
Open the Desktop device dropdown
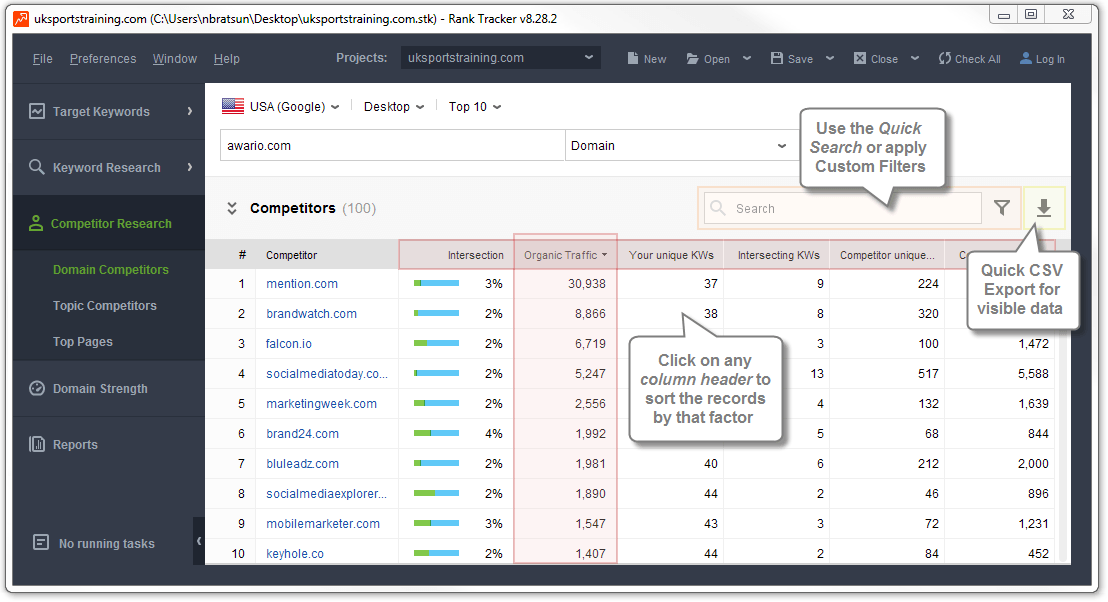click(394, 106)
